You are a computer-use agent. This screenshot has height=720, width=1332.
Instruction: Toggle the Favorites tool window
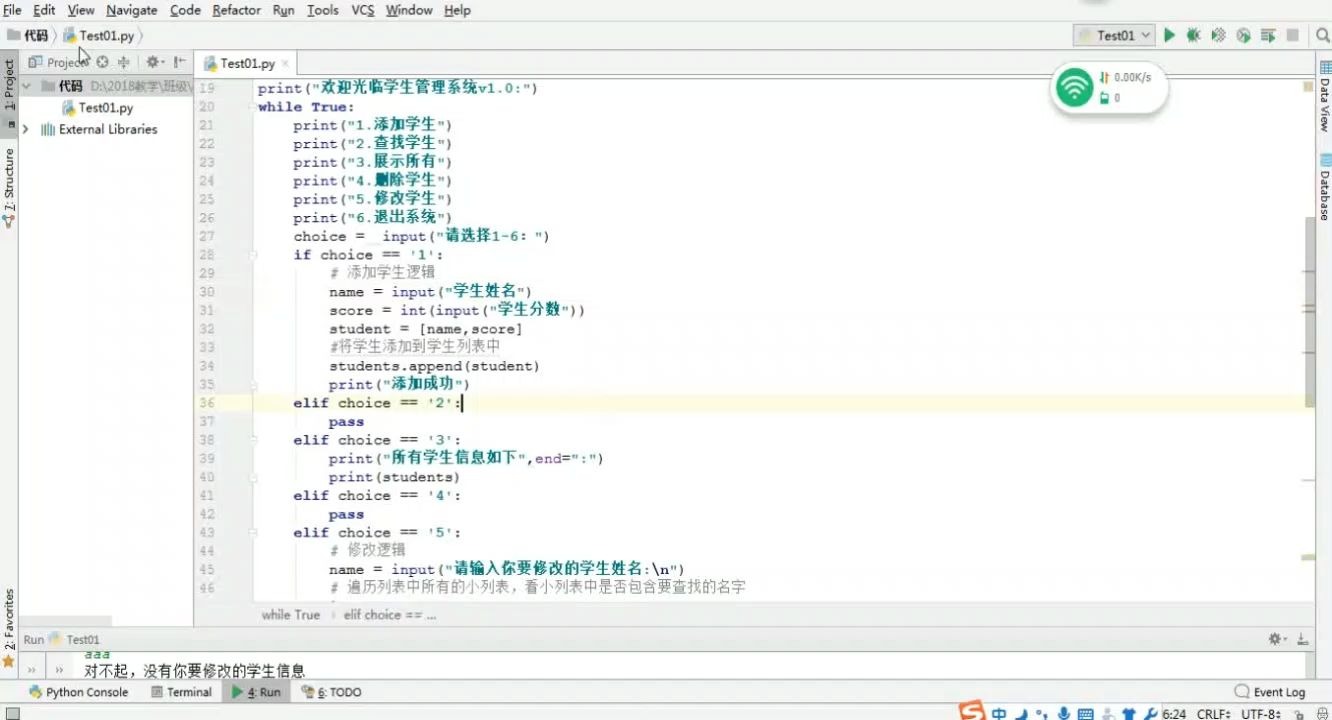[10, 614]
